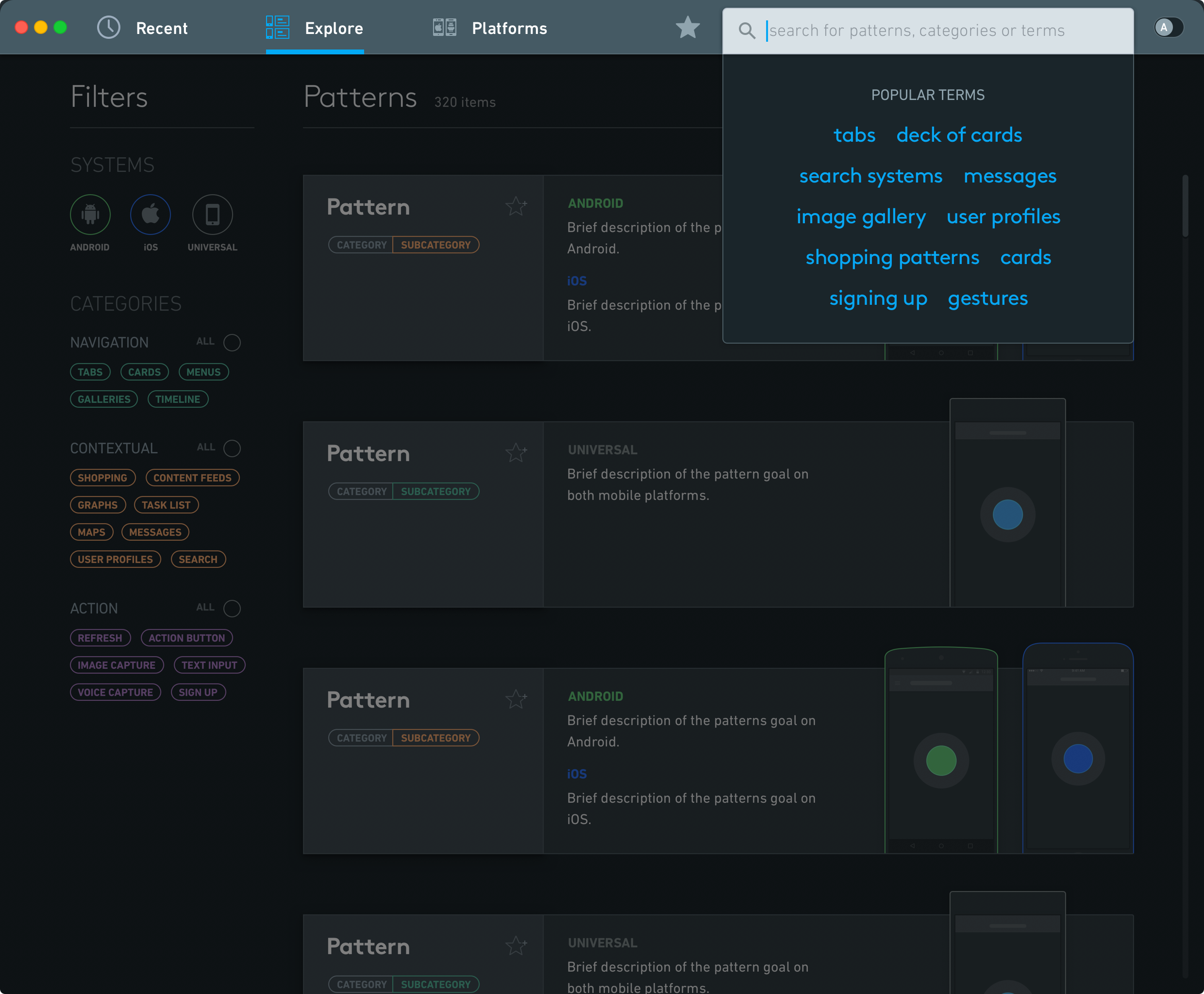Toggle ALL selector for ACTION category

point(232,607)
